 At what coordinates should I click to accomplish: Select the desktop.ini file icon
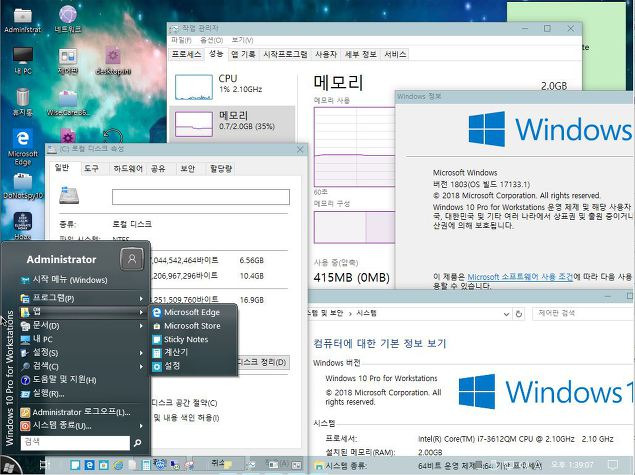click(x=113, y=61)
